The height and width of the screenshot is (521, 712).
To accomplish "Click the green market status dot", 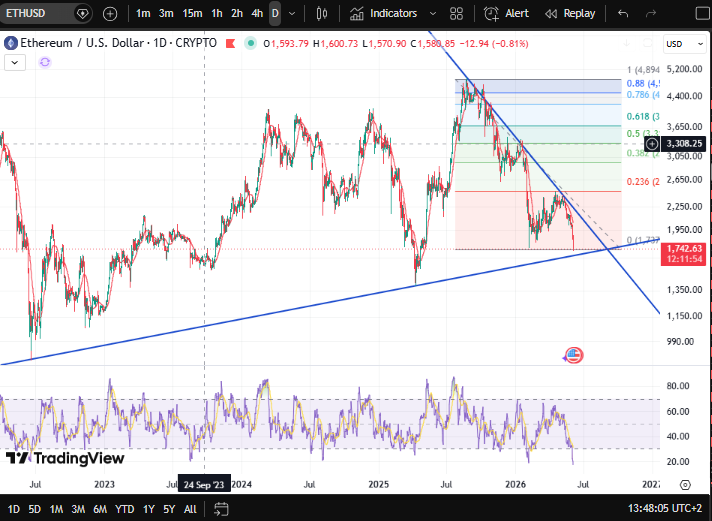I will (x=250, y=44).
